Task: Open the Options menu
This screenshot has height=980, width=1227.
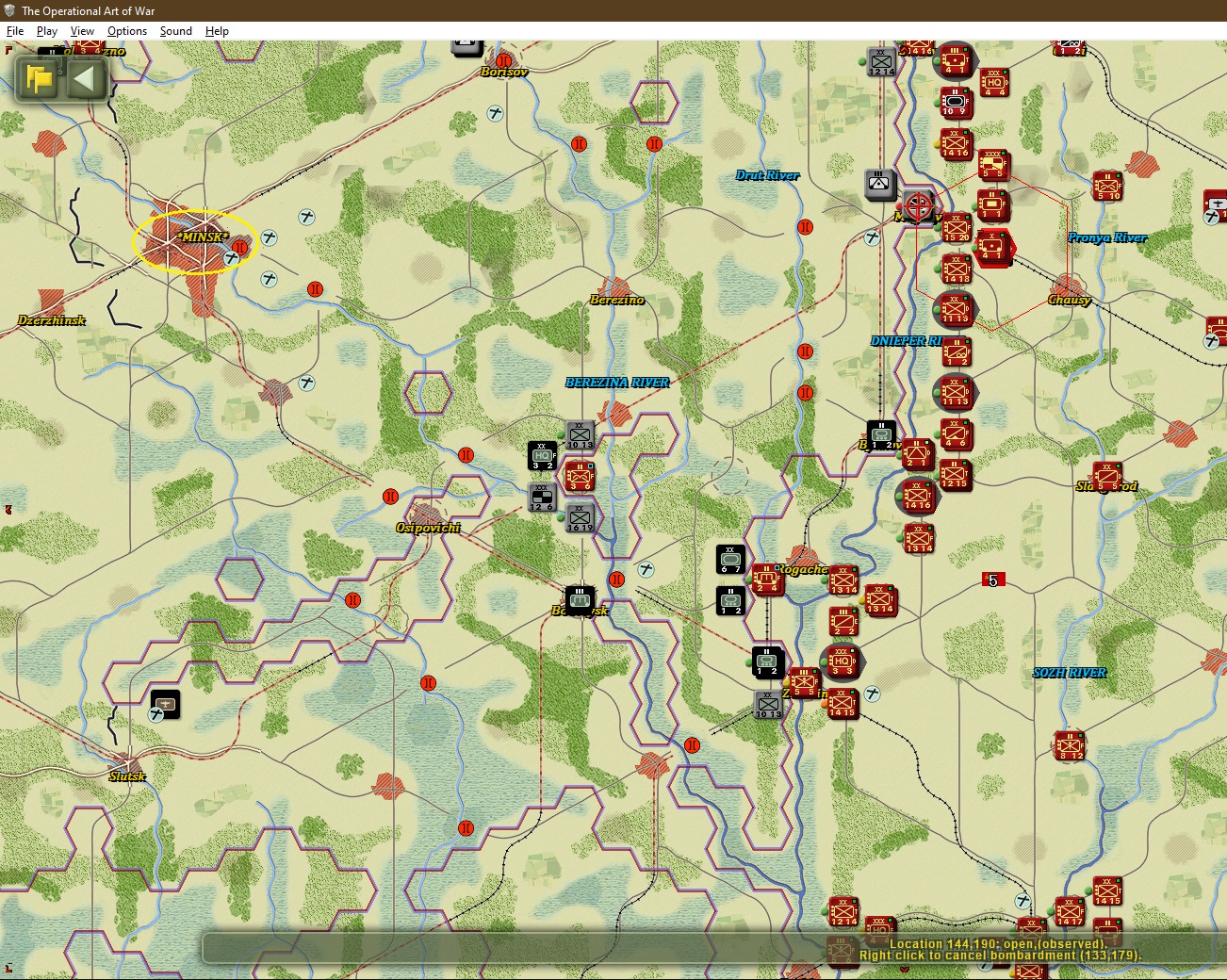Action: point(127,31)
